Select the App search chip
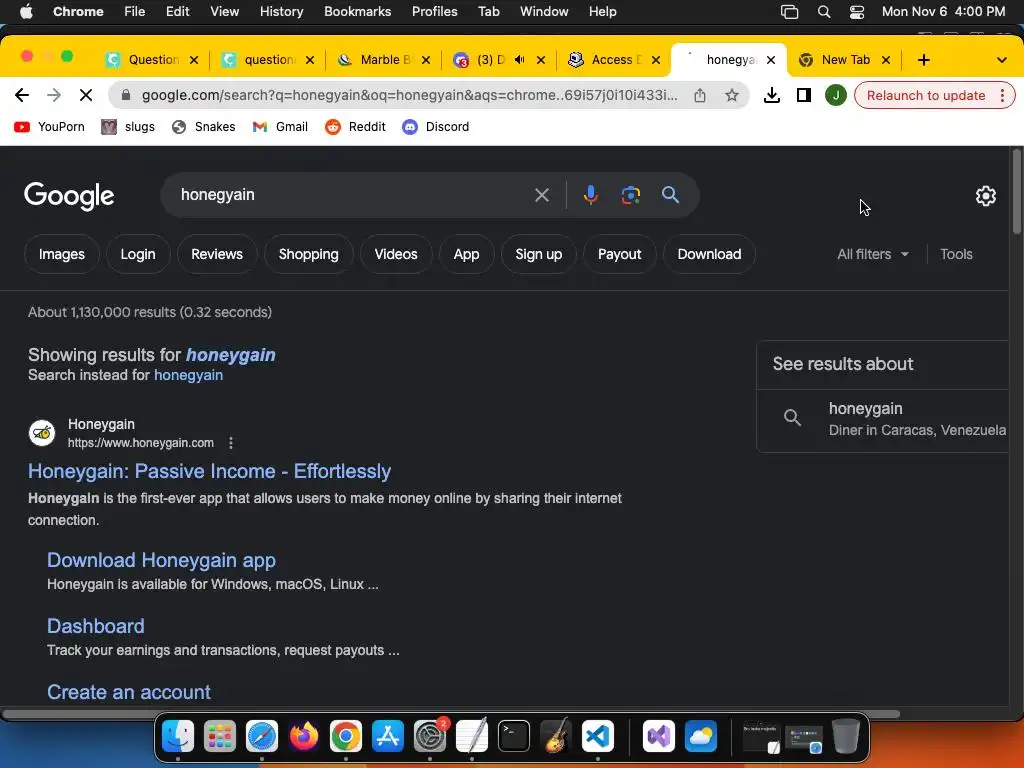Viewport: 1024px width, 768px height. click(x=466, y=254)
